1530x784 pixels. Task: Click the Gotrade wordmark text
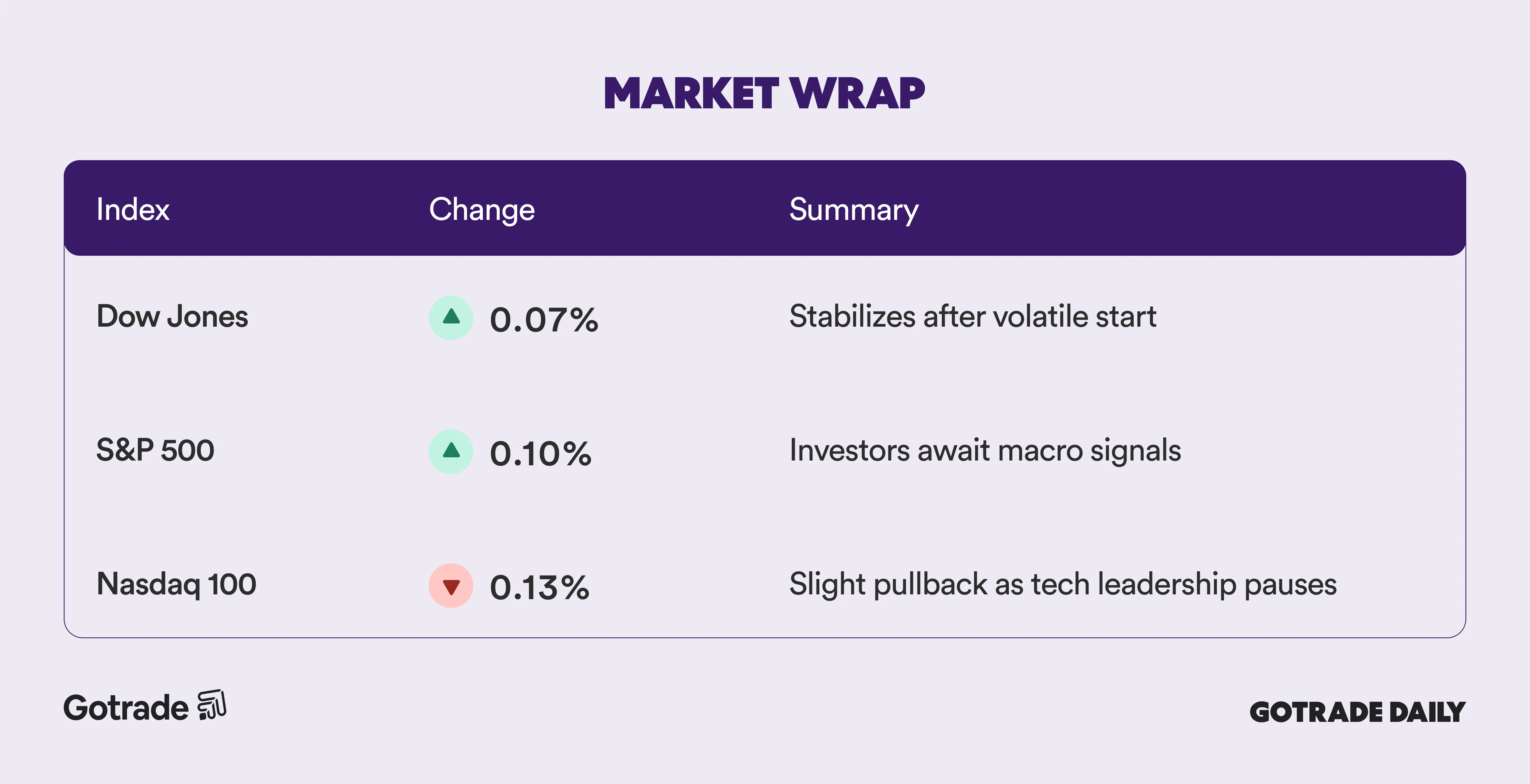click(x=126, y=708)
